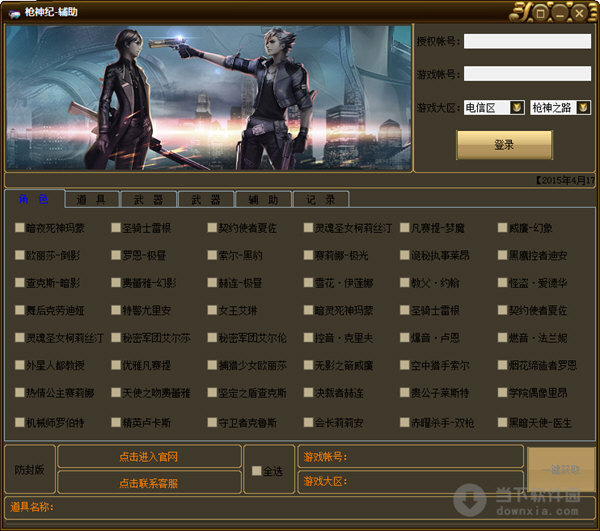Check the 索尔-黑豹 checkbox

coord(212,255)
